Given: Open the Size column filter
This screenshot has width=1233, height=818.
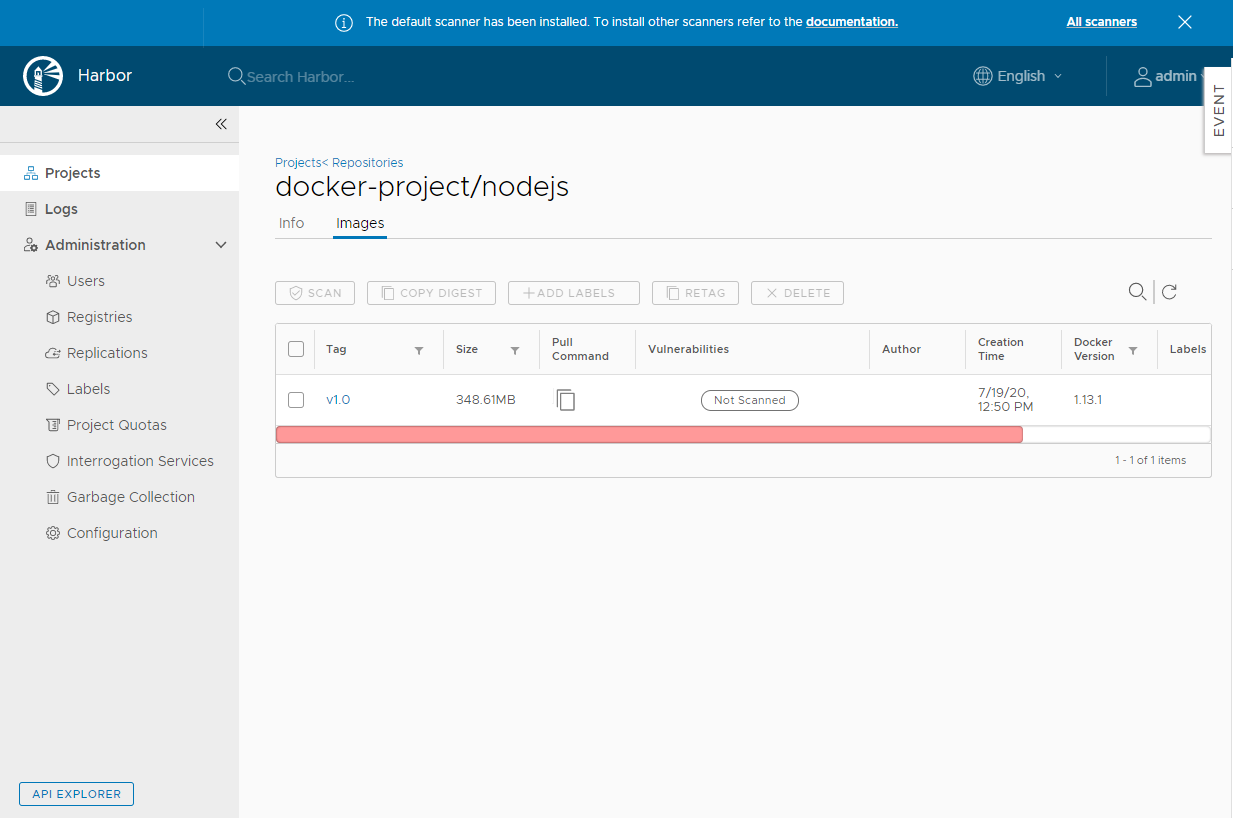Looking at the screenshot, I should click(x=515, y=350).
